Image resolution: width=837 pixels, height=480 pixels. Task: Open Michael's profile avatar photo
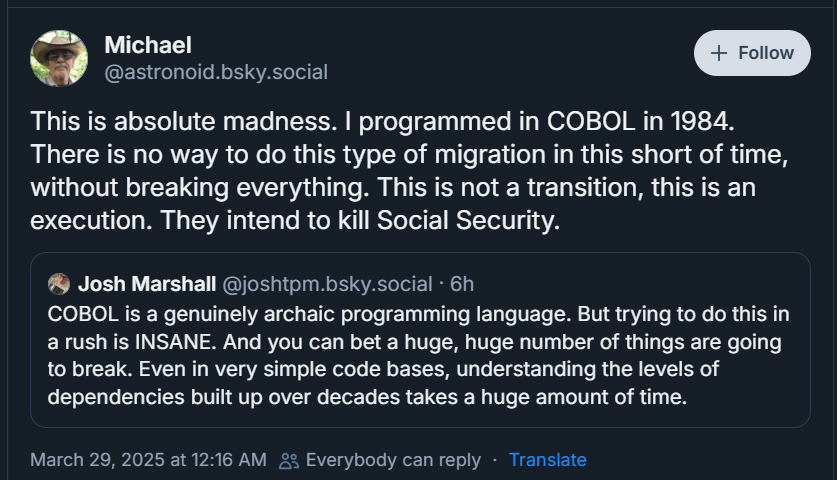point(59,58)
